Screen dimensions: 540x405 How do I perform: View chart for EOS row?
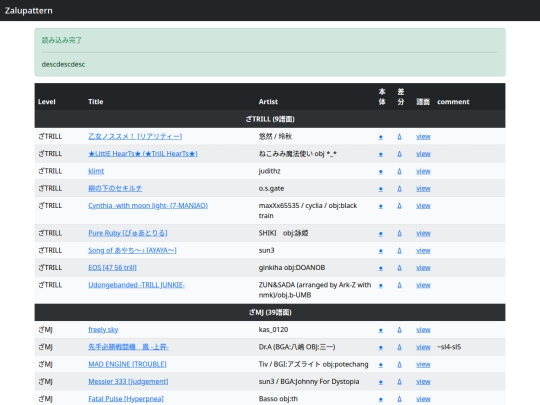click(423, 267)
